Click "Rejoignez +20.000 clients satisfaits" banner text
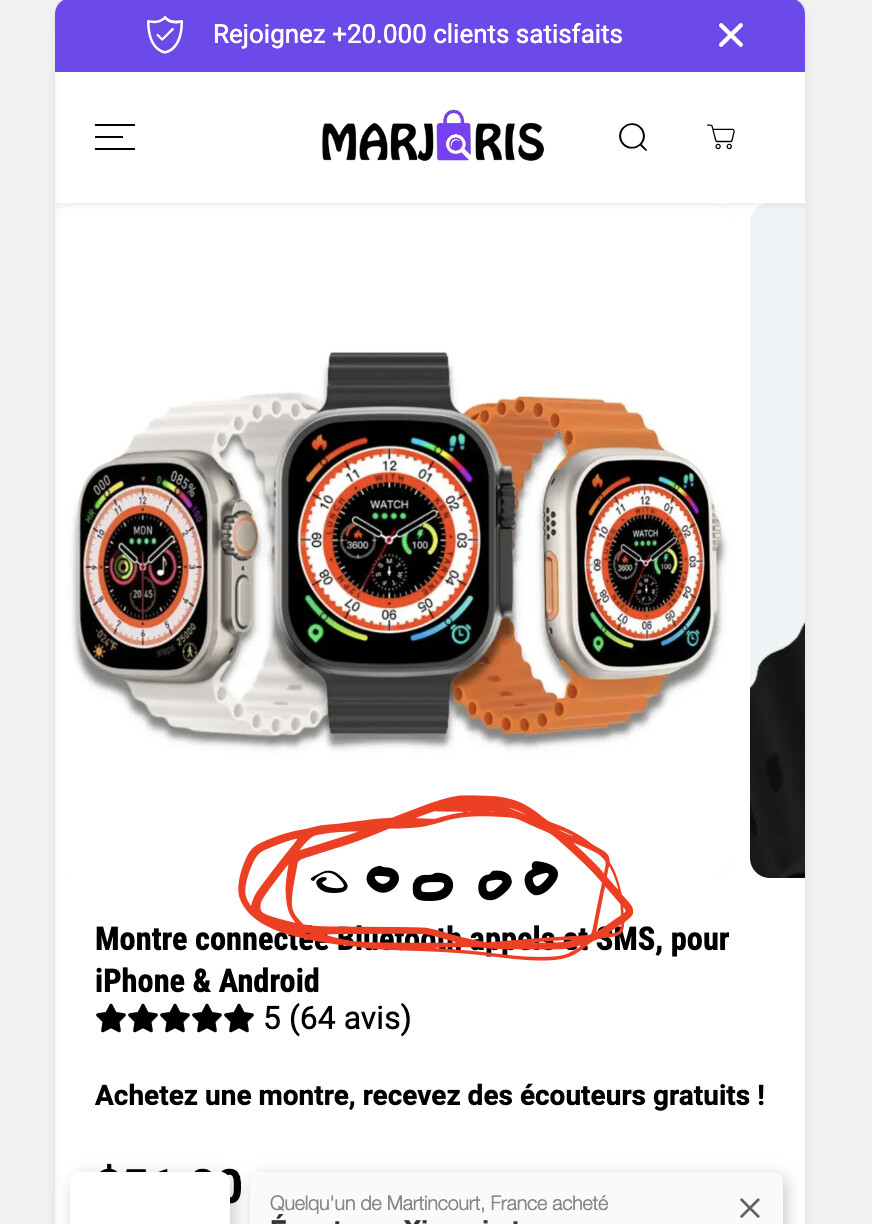872x1224 pixels. (x=418, y=35)
